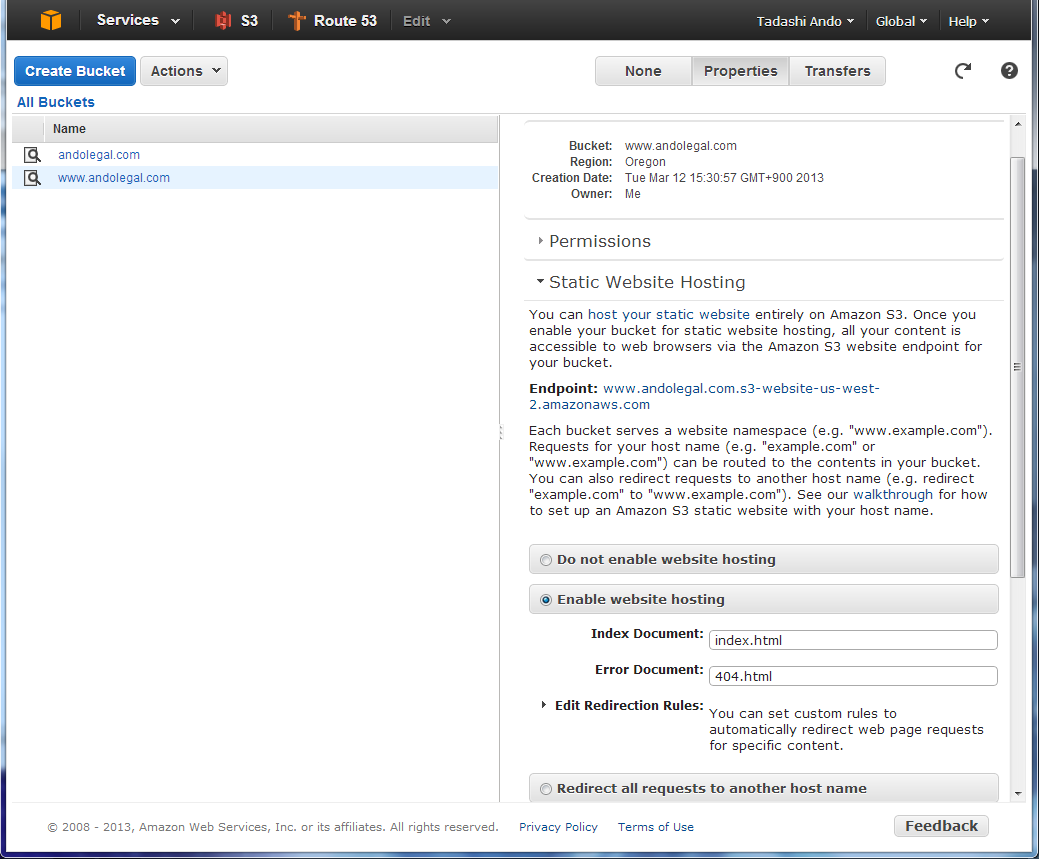Open the s3-website-us-west-2 endpoint link
The image size is (1039, 859).
704,396
